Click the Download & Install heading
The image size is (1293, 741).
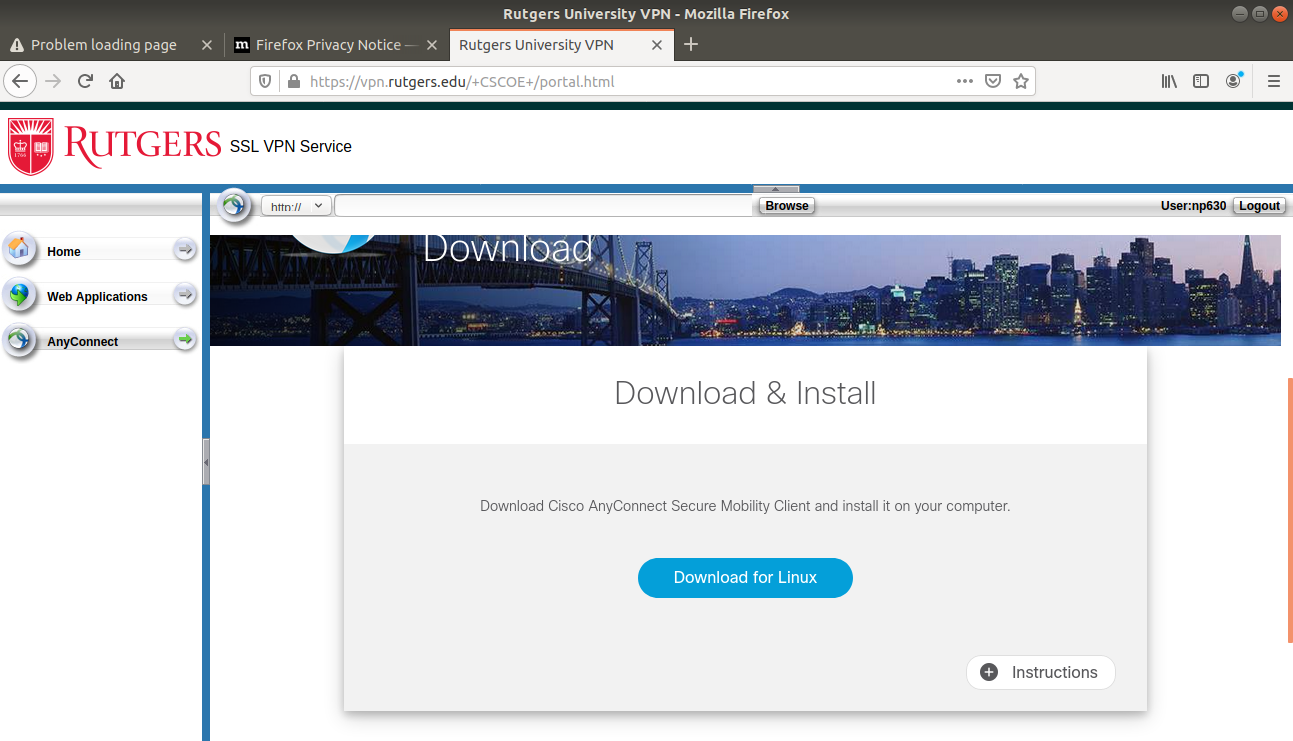[x=745, y=393]
